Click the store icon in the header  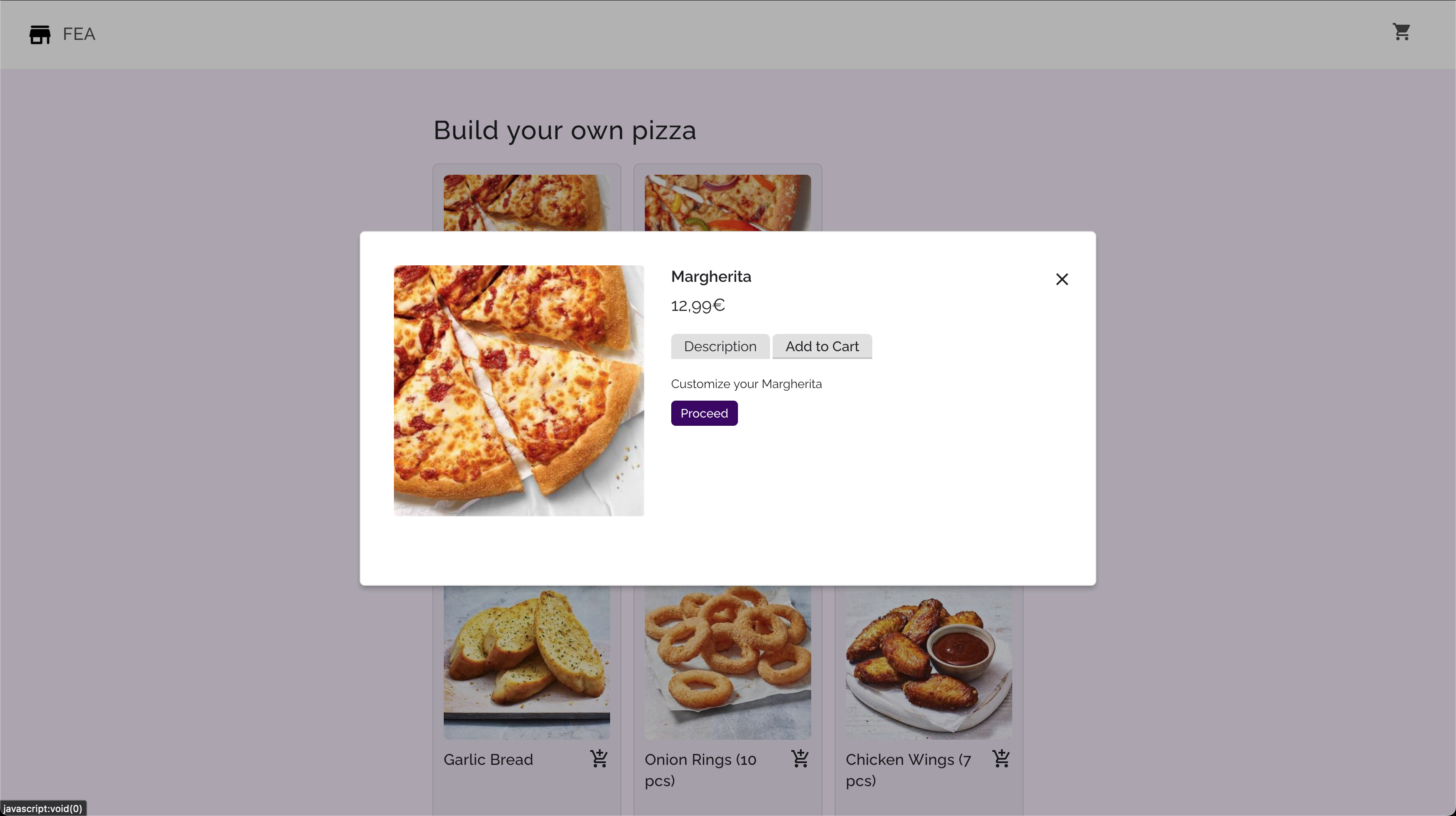coord(39,35)
